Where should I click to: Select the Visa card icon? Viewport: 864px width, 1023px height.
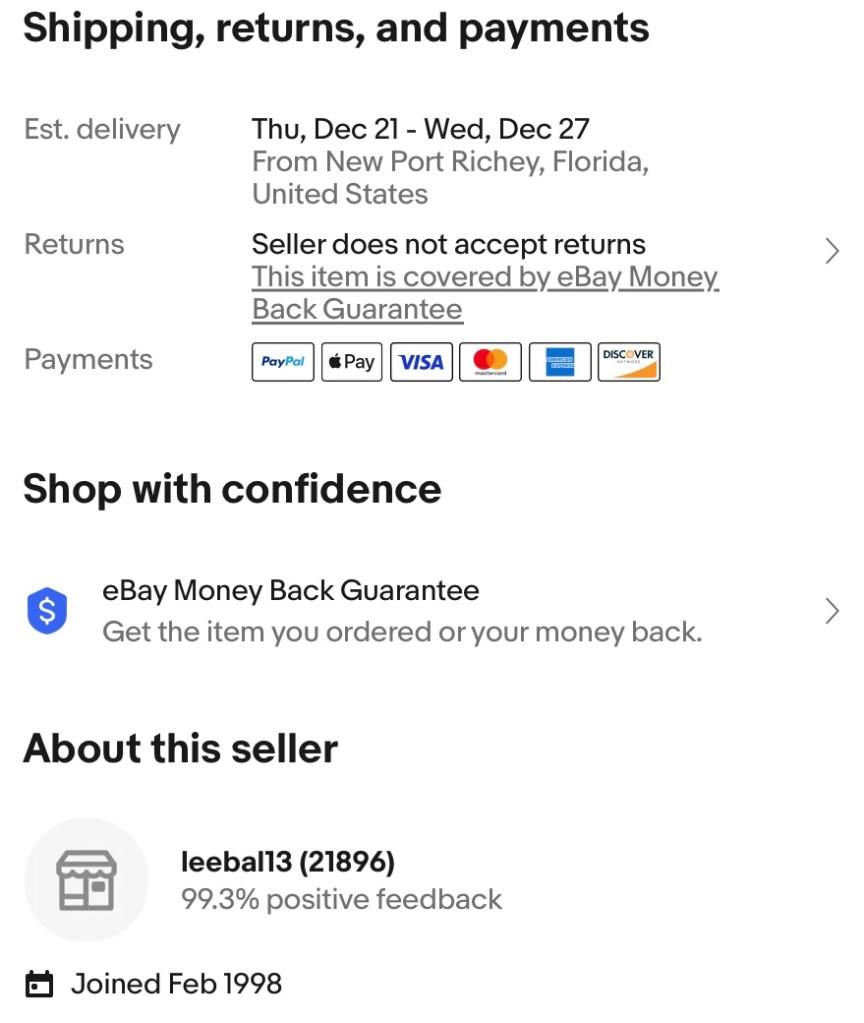click(x=421, y=362)
